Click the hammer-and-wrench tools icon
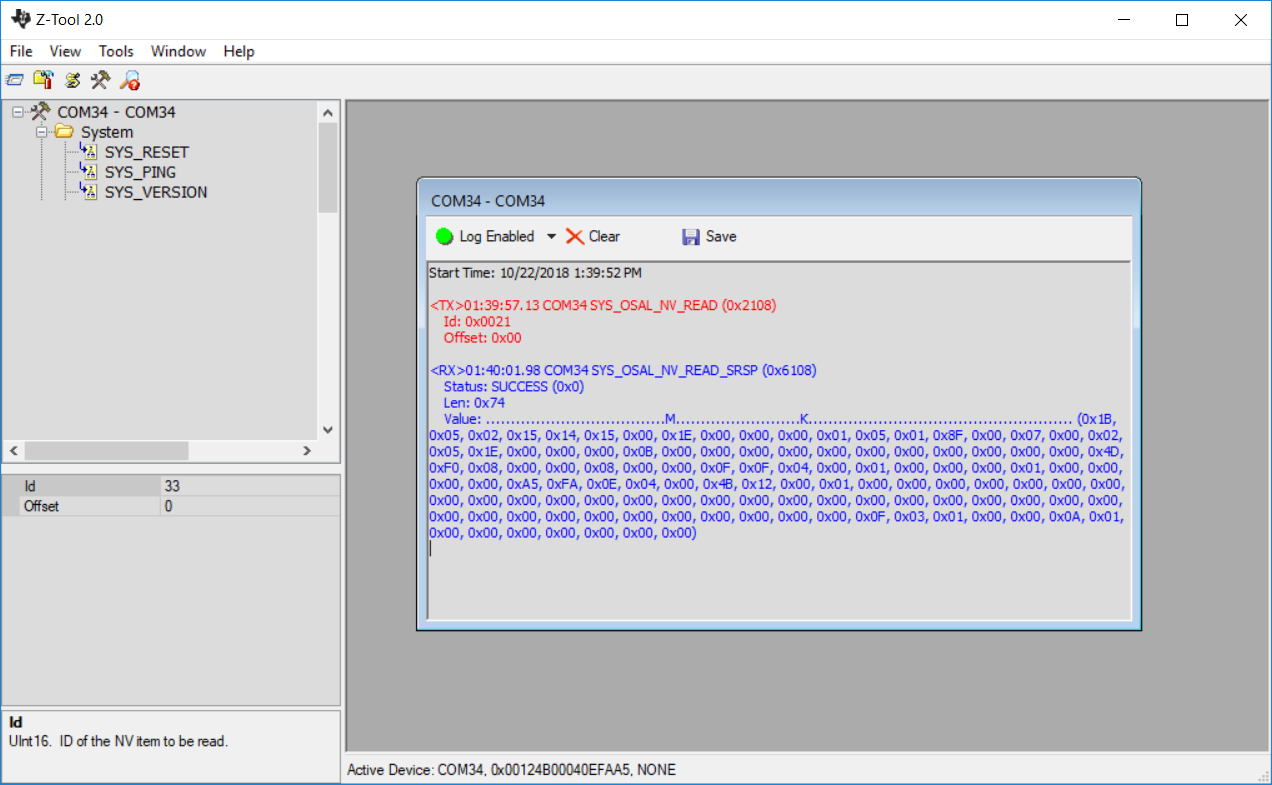The width and height of the screenshot is (1272, 785). point(100,79)
